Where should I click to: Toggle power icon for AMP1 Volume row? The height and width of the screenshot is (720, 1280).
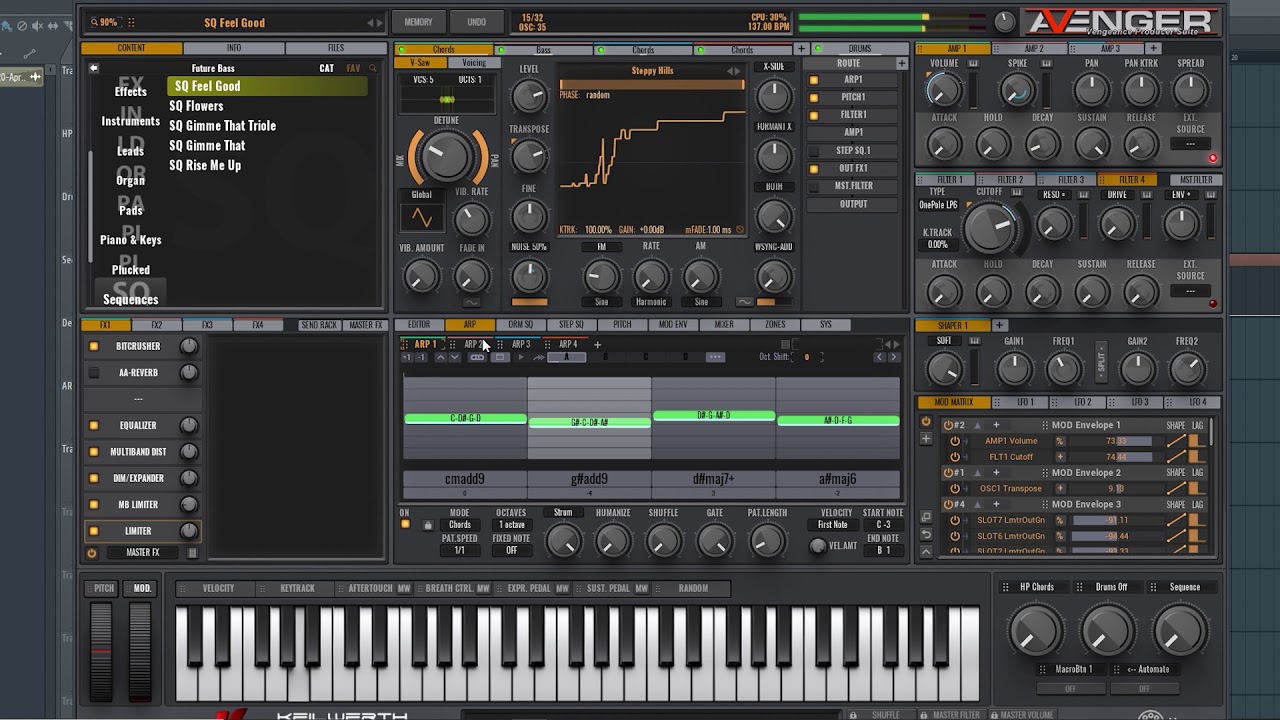[955, 441]
